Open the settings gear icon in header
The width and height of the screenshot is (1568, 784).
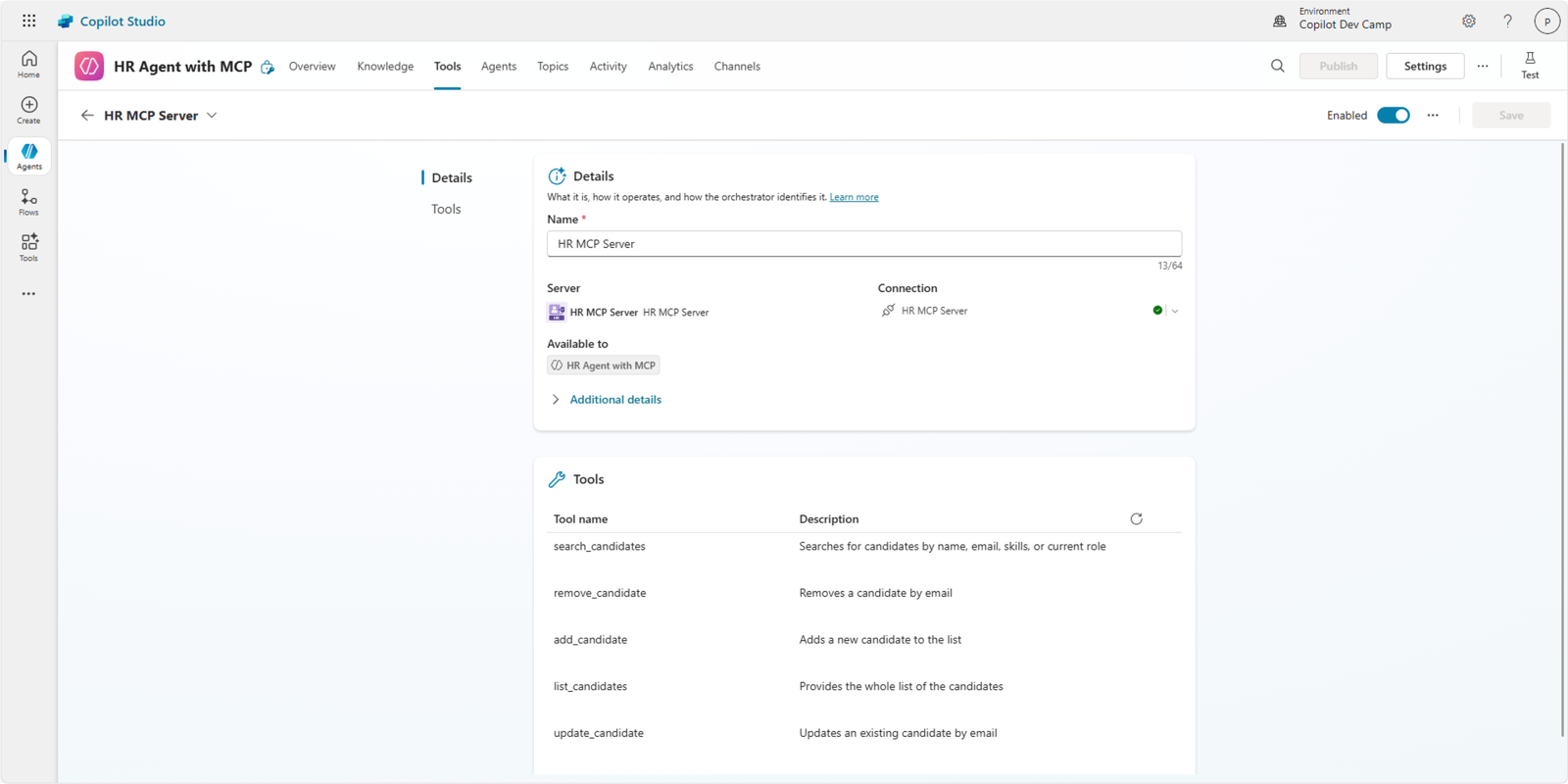[x=1469, y=21]
